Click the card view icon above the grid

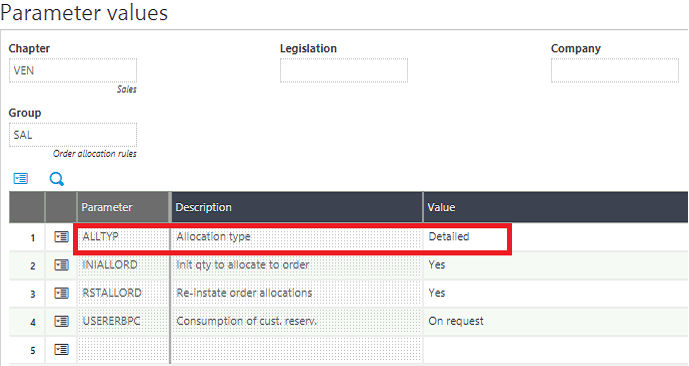(21, 178)
